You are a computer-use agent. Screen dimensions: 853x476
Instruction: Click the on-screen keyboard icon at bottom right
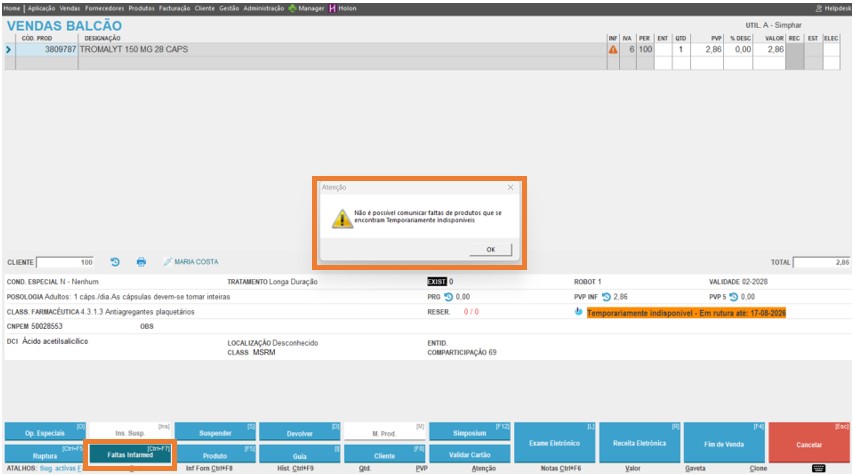tap(818, 468)
